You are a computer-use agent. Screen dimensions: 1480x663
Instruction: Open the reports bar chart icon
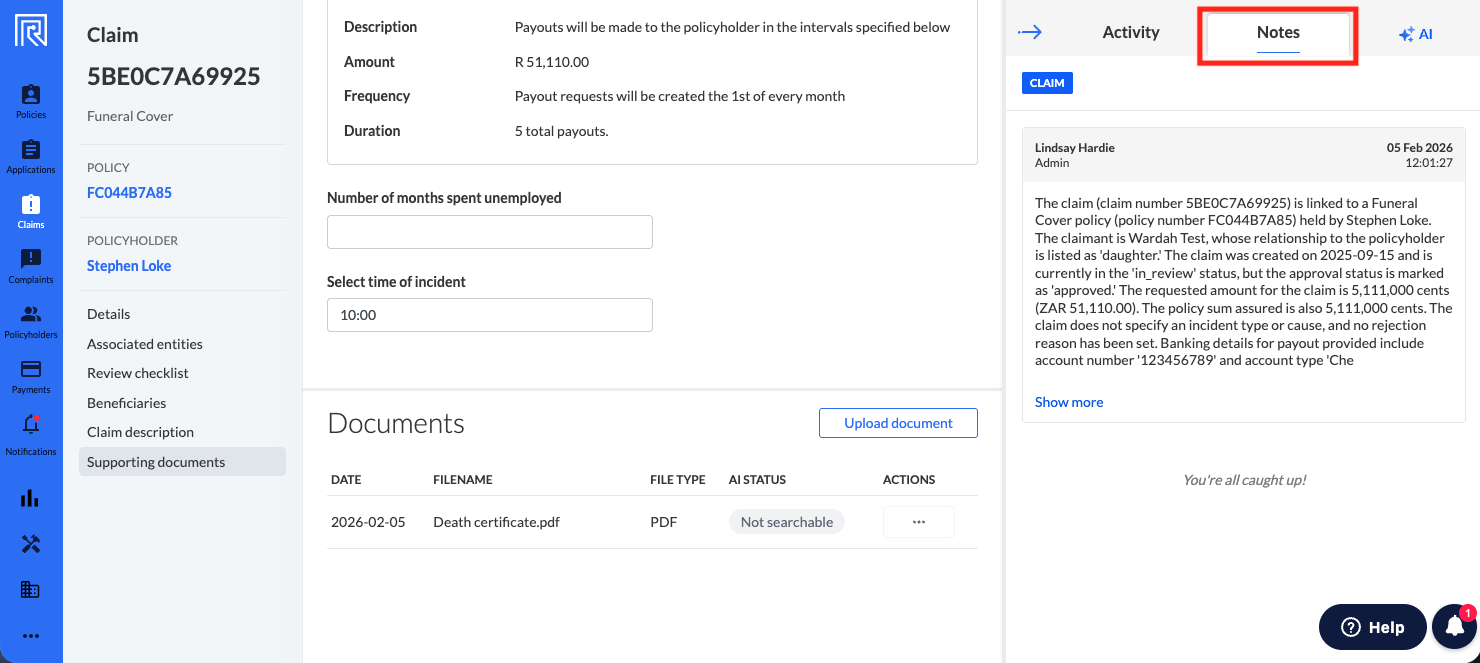point(31,498)
